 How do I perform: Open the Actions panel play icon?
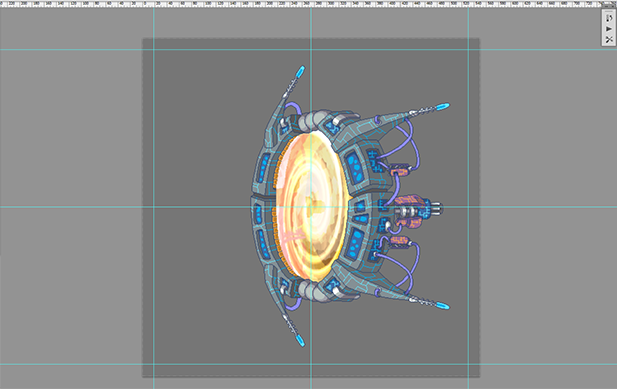(x=609, y=29)
